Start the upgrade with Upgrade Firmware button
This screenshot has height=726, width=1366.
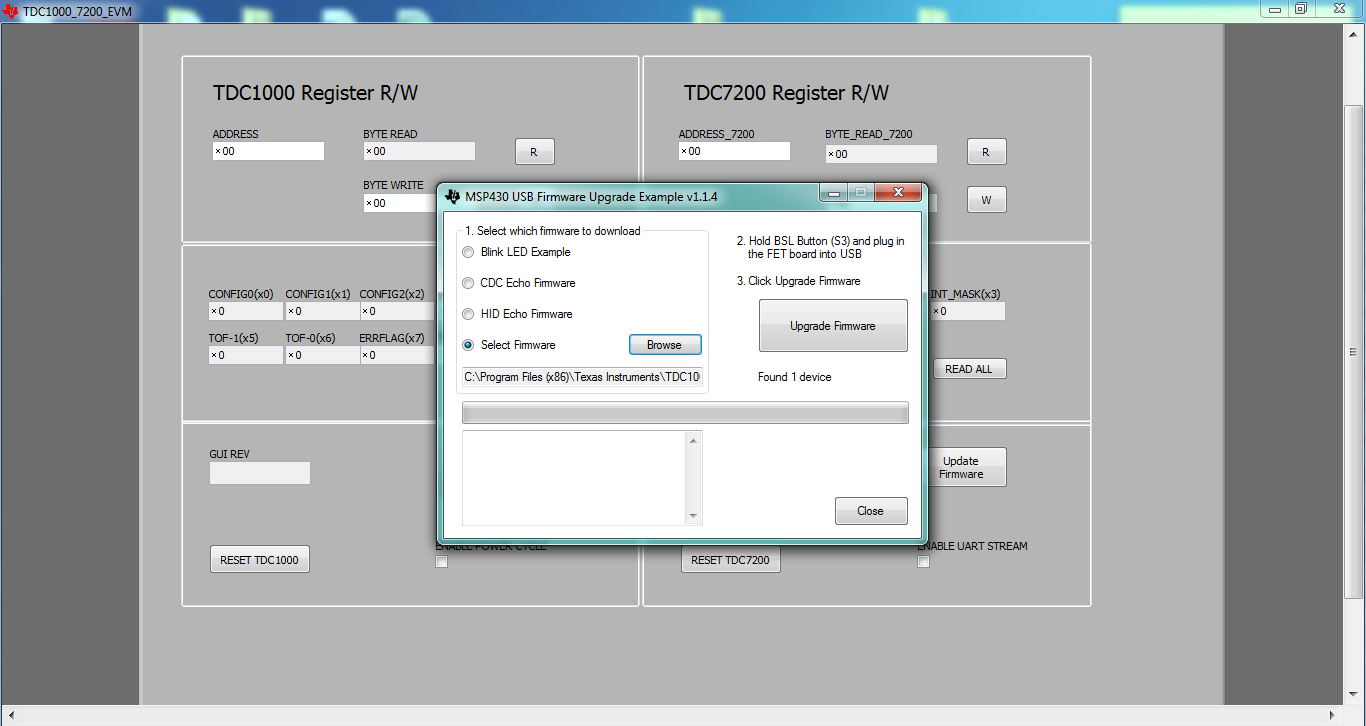(833, 326)
